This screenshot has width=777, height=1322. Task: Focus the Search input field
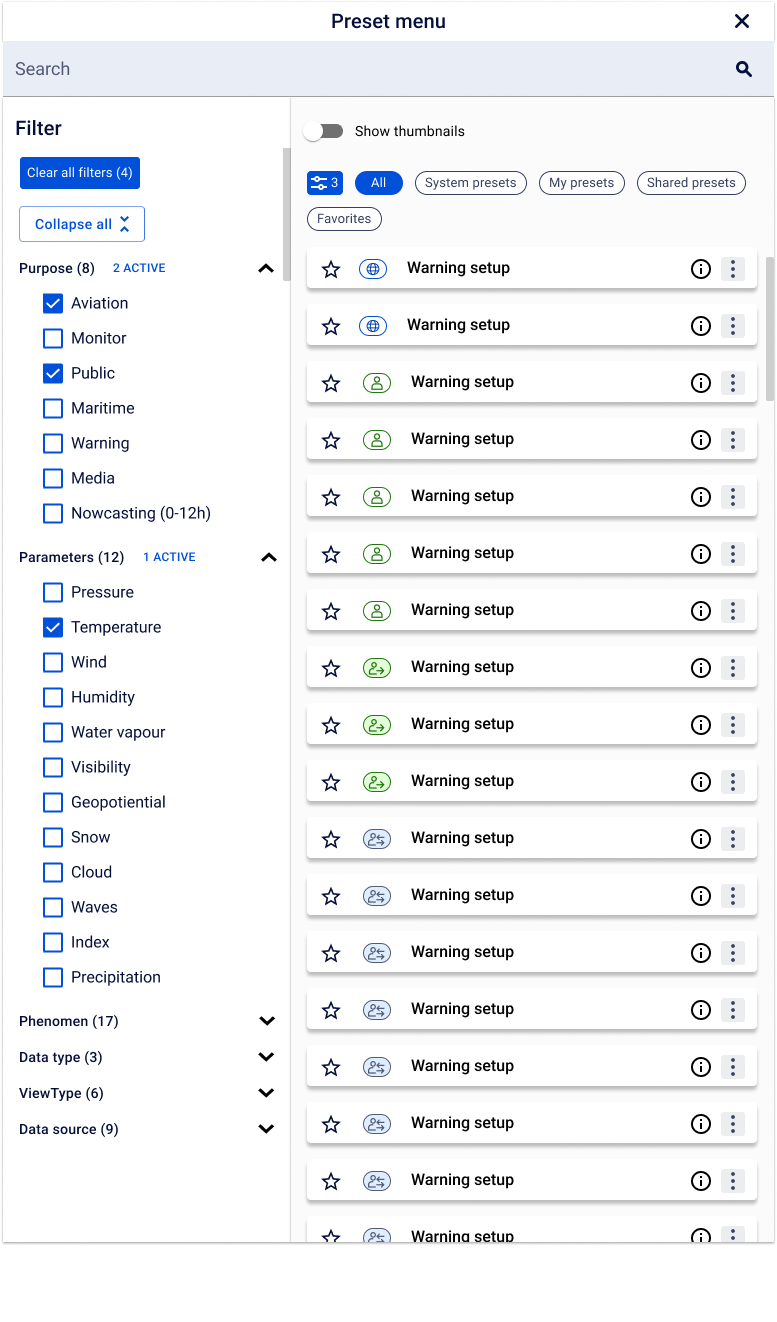[370, 69]
